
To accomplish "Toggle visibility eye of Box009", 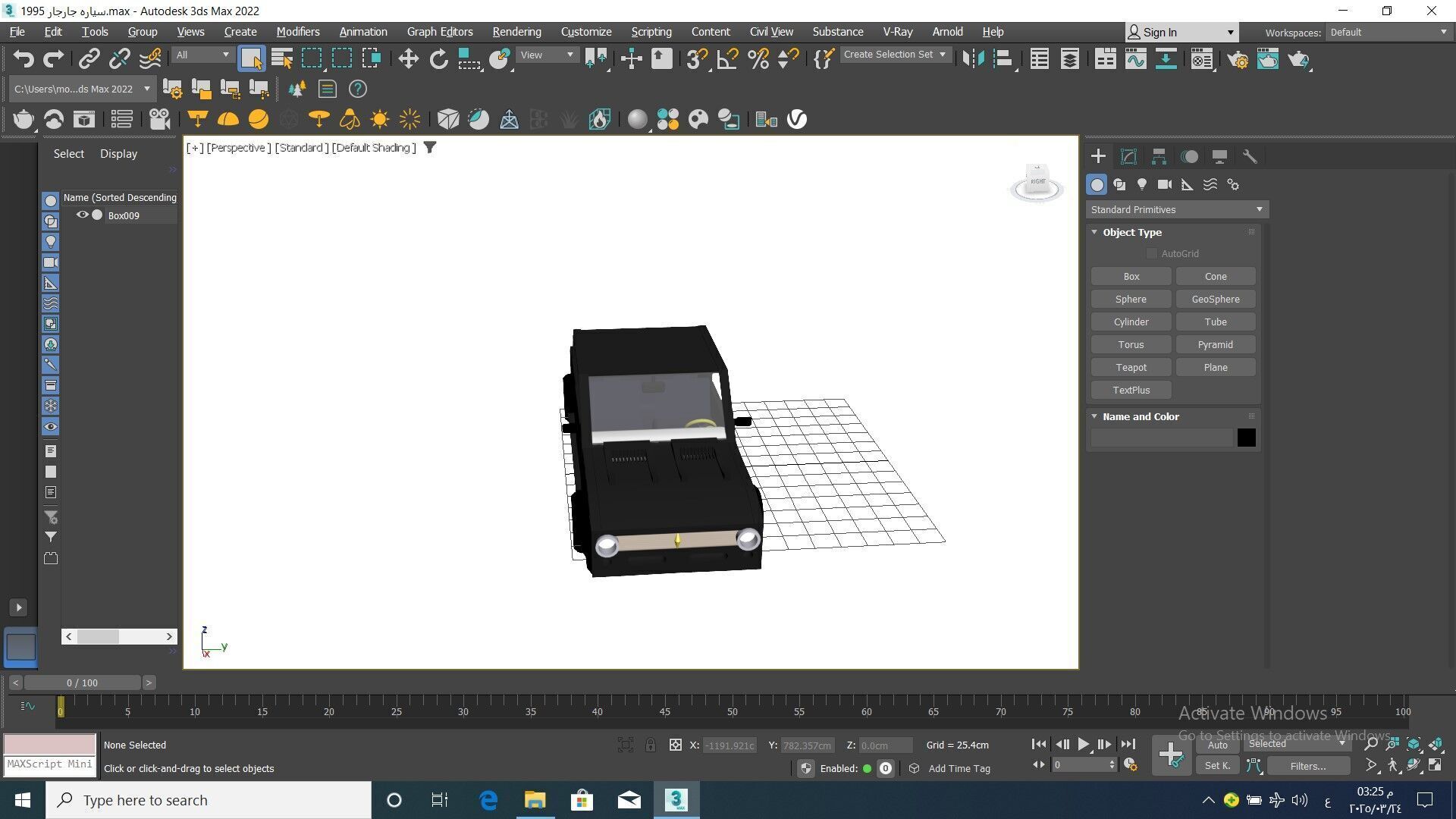I will (82, 215).
